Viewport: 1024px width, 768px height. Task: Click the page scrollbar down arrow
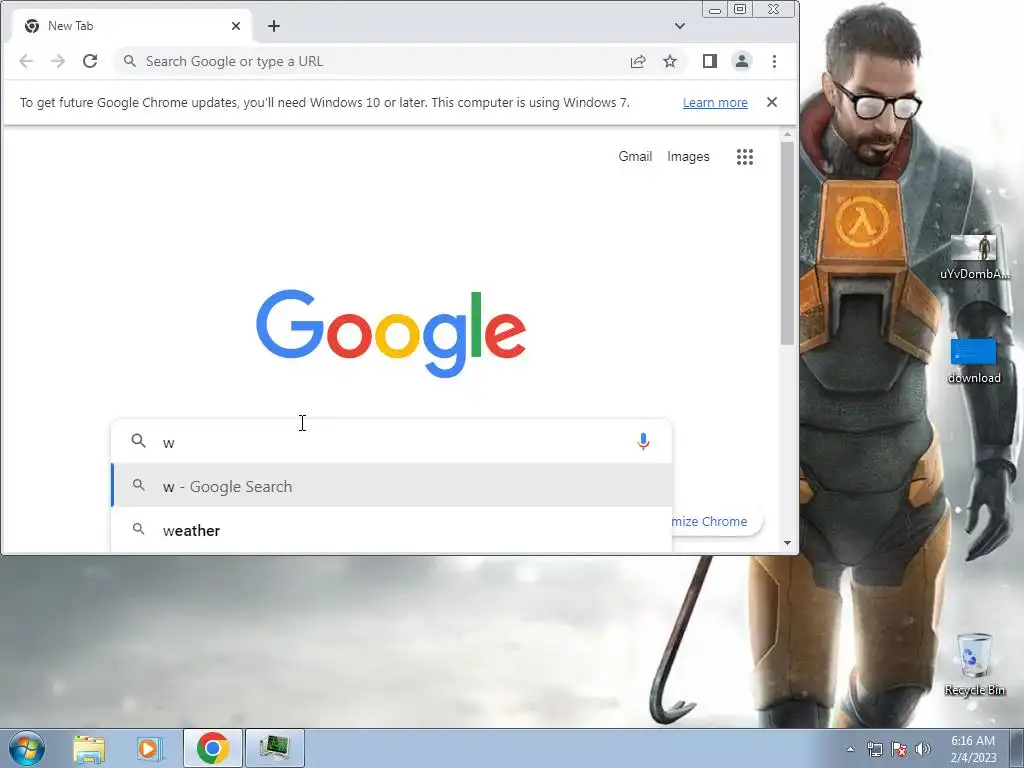[787, 543]
